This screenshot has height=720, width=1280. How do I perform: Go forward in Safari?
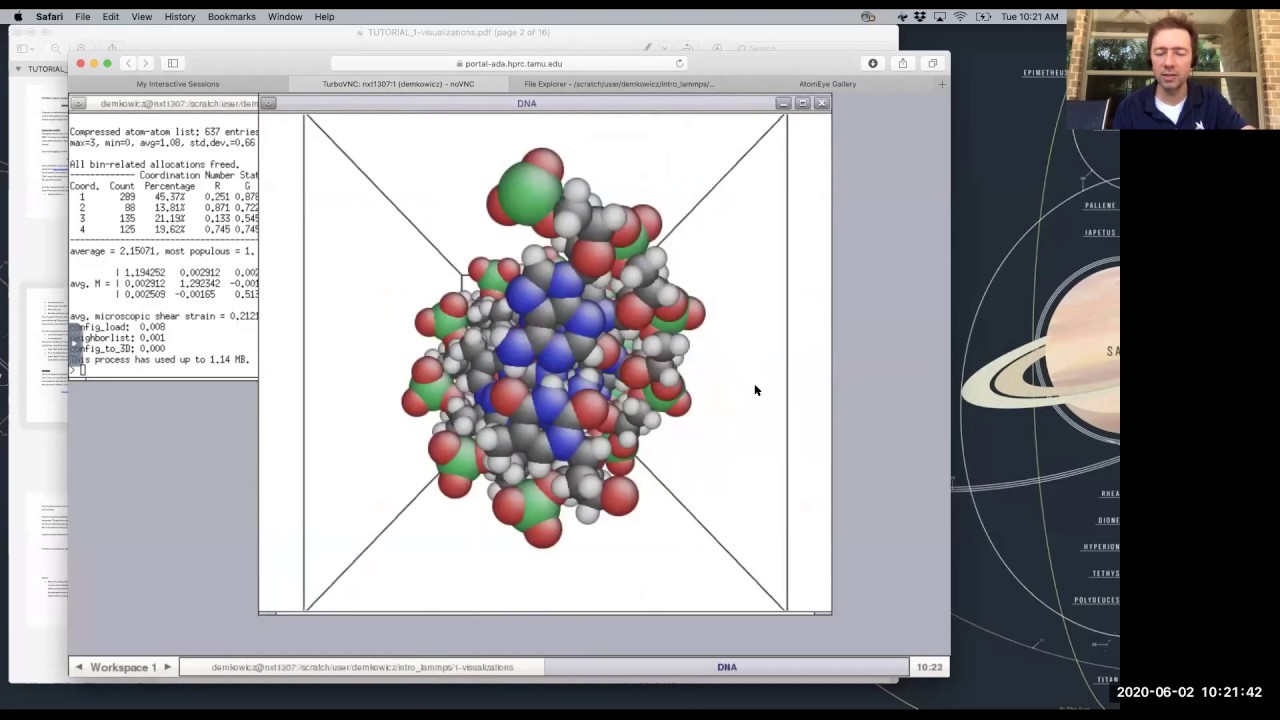click(x=145, y=63)
